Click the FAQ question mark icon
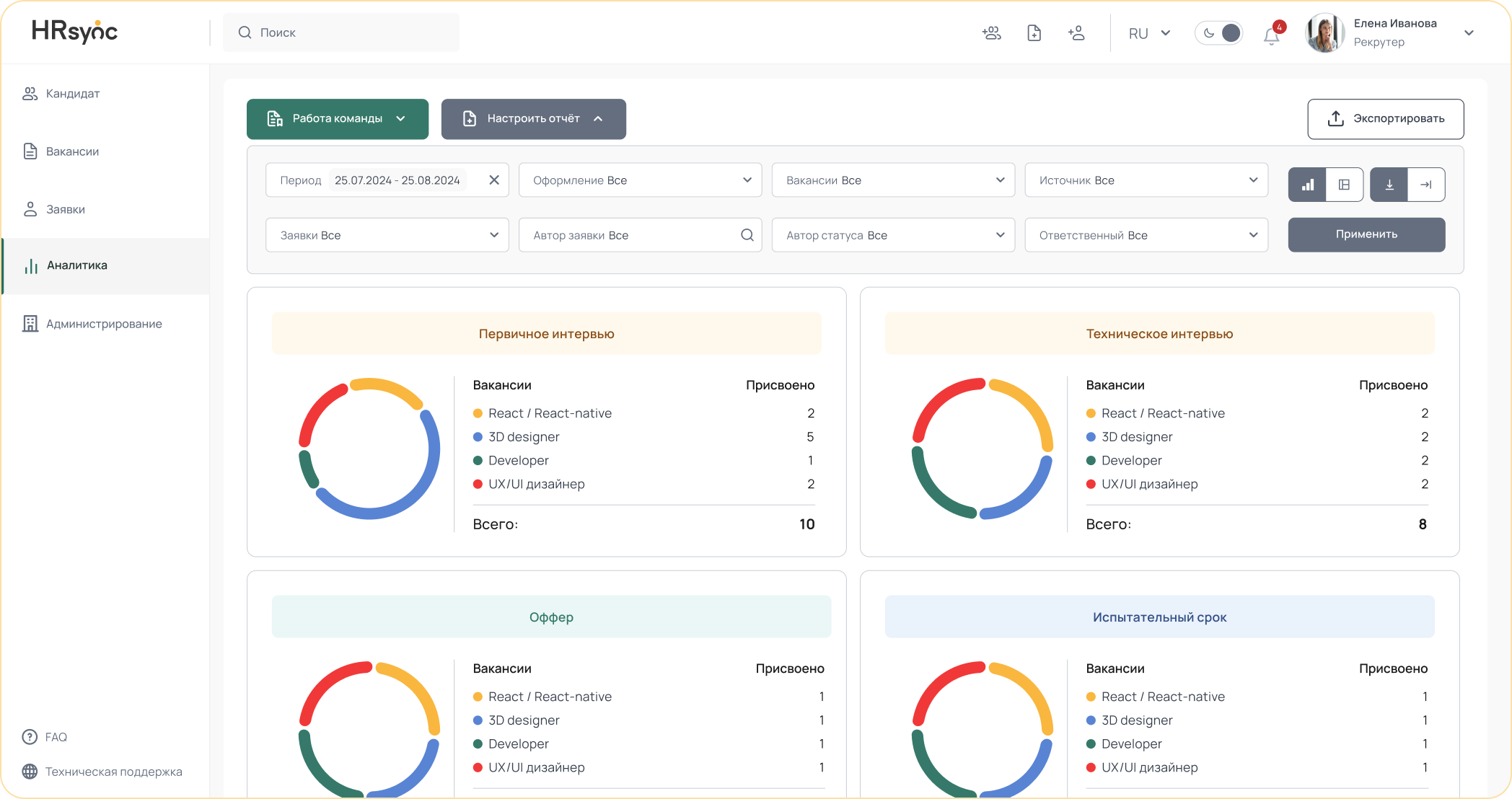1512x799 pixels. pyautogui.click(x=30, y=737)
